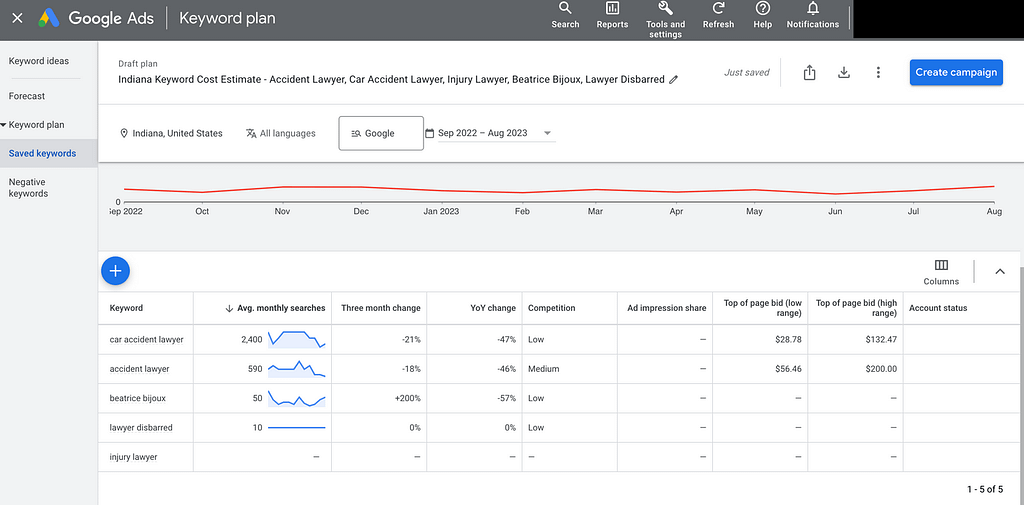Click Account status column header
The width and height of the screenshot is (1024, 505).
938,308
